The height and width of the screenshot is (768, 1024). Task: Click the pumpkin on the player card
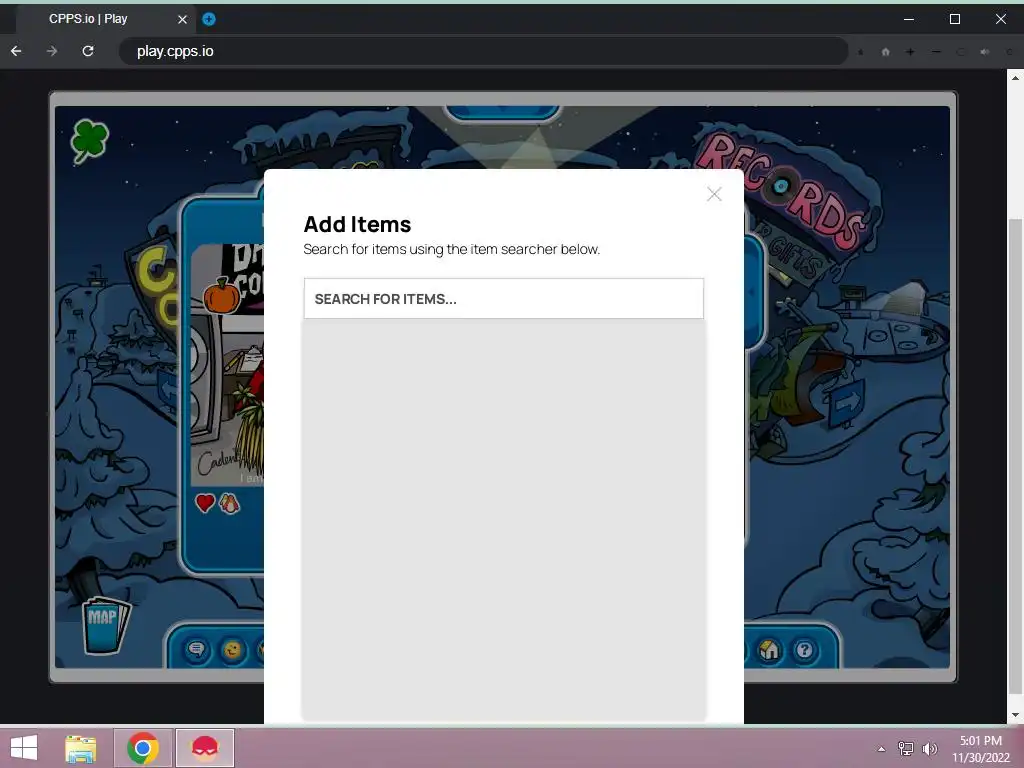[222, 295]
